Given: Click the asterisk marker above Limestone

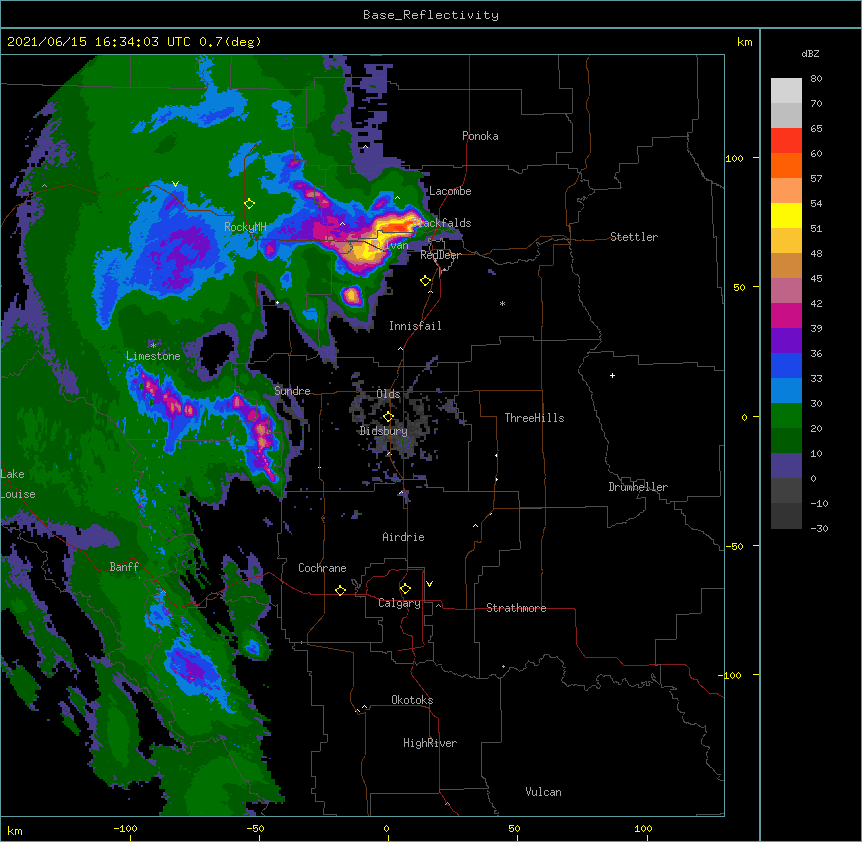Looking at the screenshot, I should [x=153, y=345].
